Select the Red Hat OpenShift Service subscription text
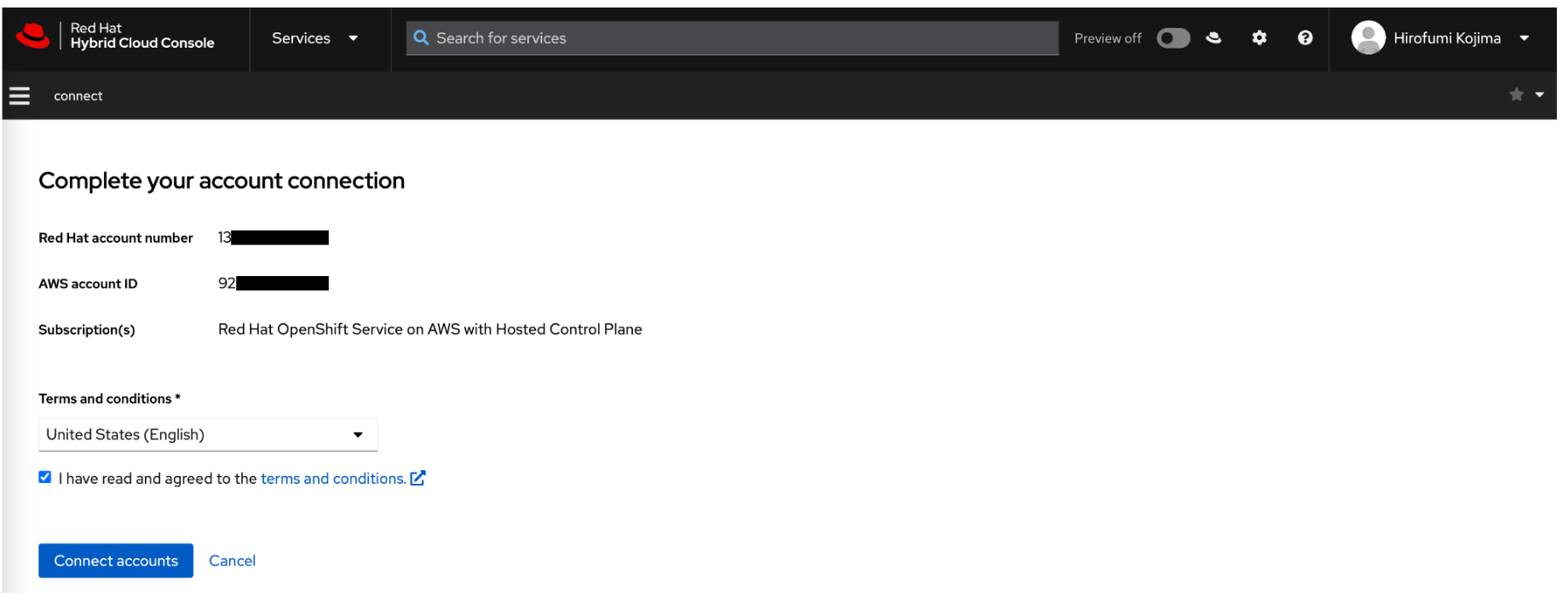1568x598 pixels. pyautogui.click(x=430, y=330)
